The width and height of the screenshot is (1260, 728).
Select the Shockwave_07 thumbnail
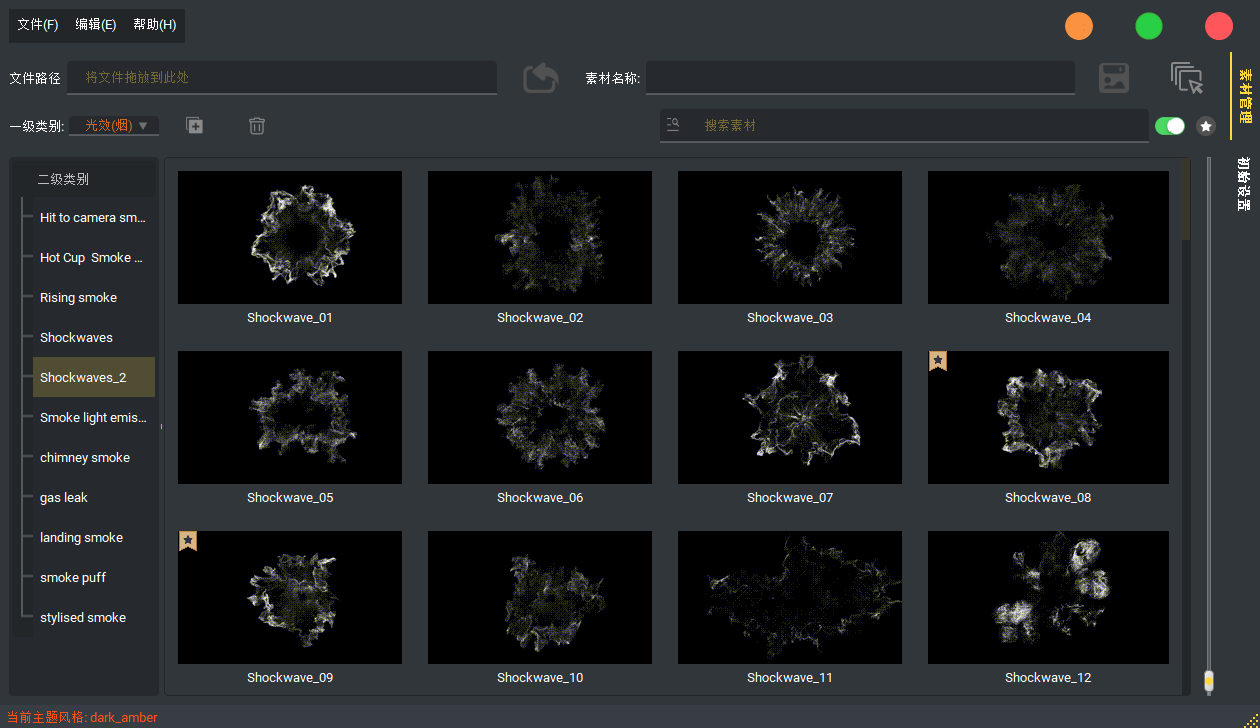tap(790, 417)
